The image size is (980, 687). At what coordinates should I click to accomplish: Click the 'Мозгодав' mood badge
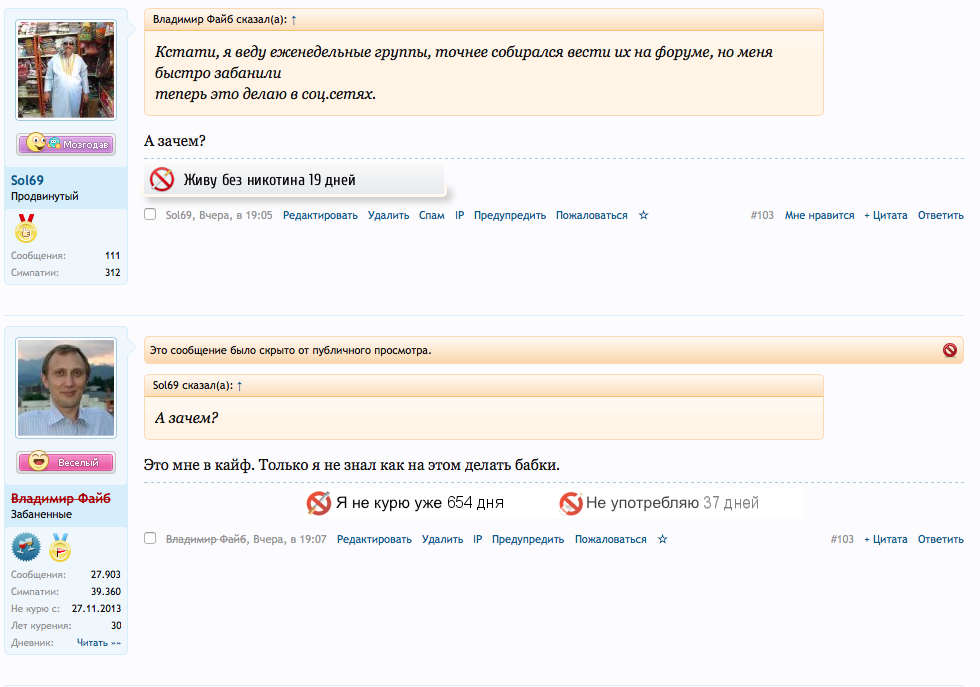[66, 144]
